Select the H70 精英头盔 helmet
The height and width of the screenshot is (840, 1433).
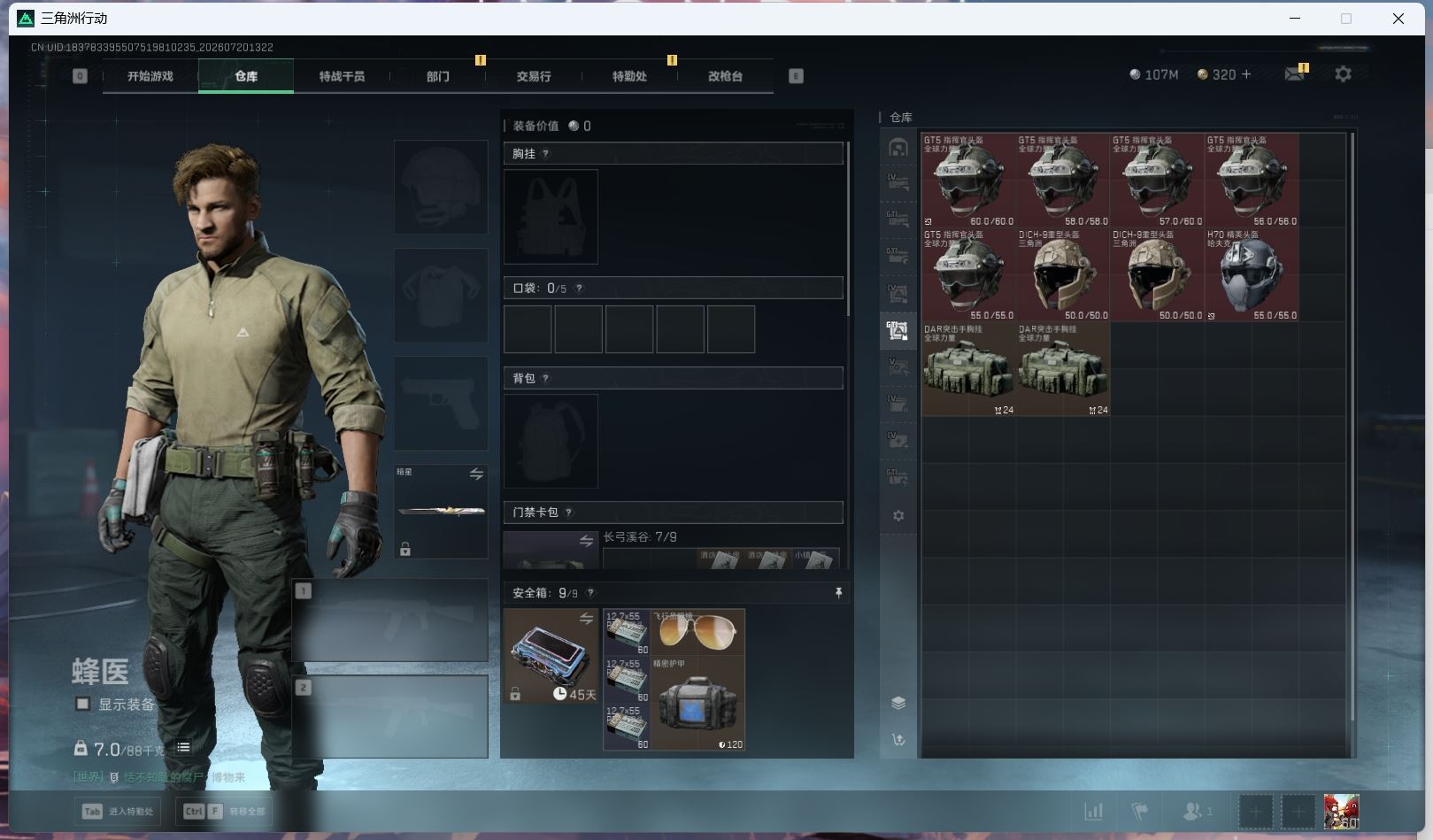click(1252, 274)
